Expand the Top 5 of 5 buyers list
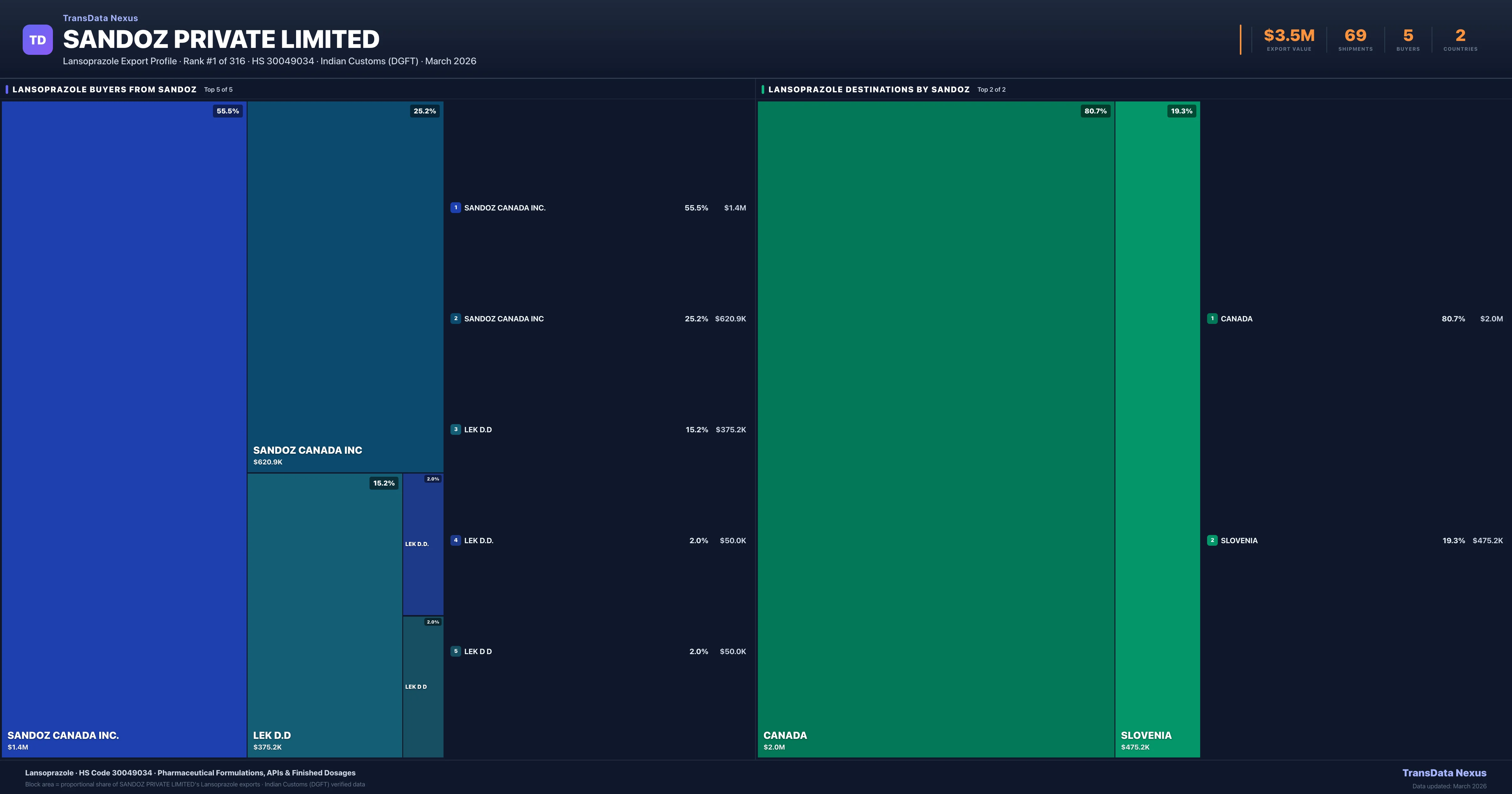This screenshot has height=794, width=1512. click(x=218, y=89)
